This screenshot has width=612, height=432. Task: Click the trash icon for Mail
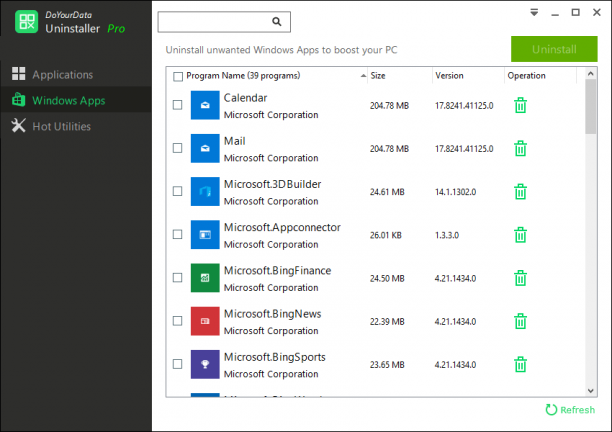point(520,149)
